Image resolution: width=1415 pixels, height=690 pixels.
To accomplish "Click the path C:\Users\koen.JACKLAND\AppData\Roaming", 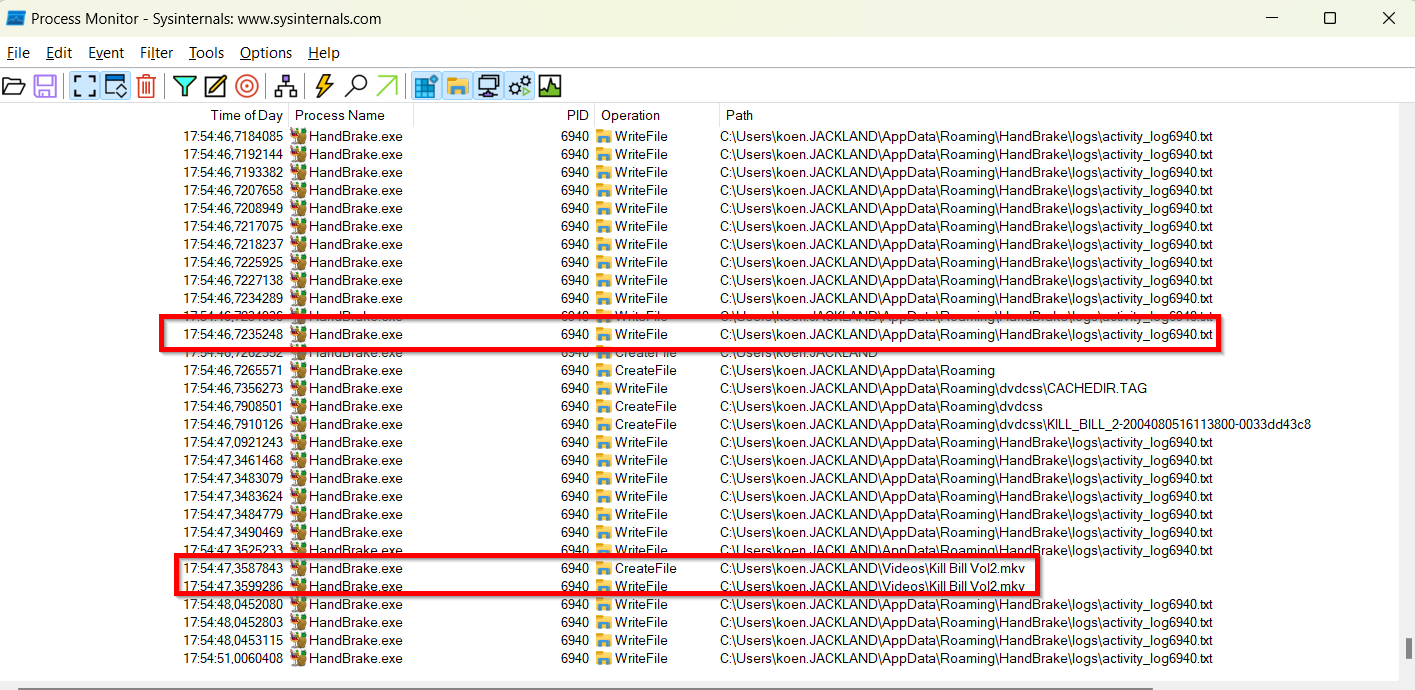I will (x=857, y=370).
